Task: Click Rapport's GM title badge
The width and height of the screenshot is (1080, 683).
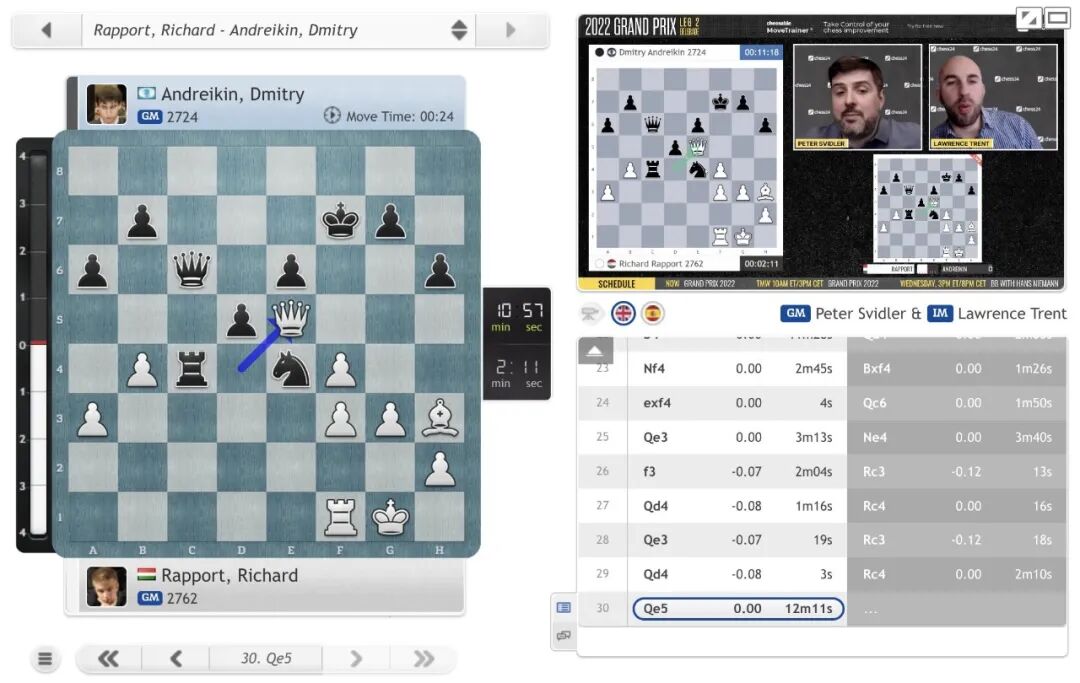Action: point(149,598)
